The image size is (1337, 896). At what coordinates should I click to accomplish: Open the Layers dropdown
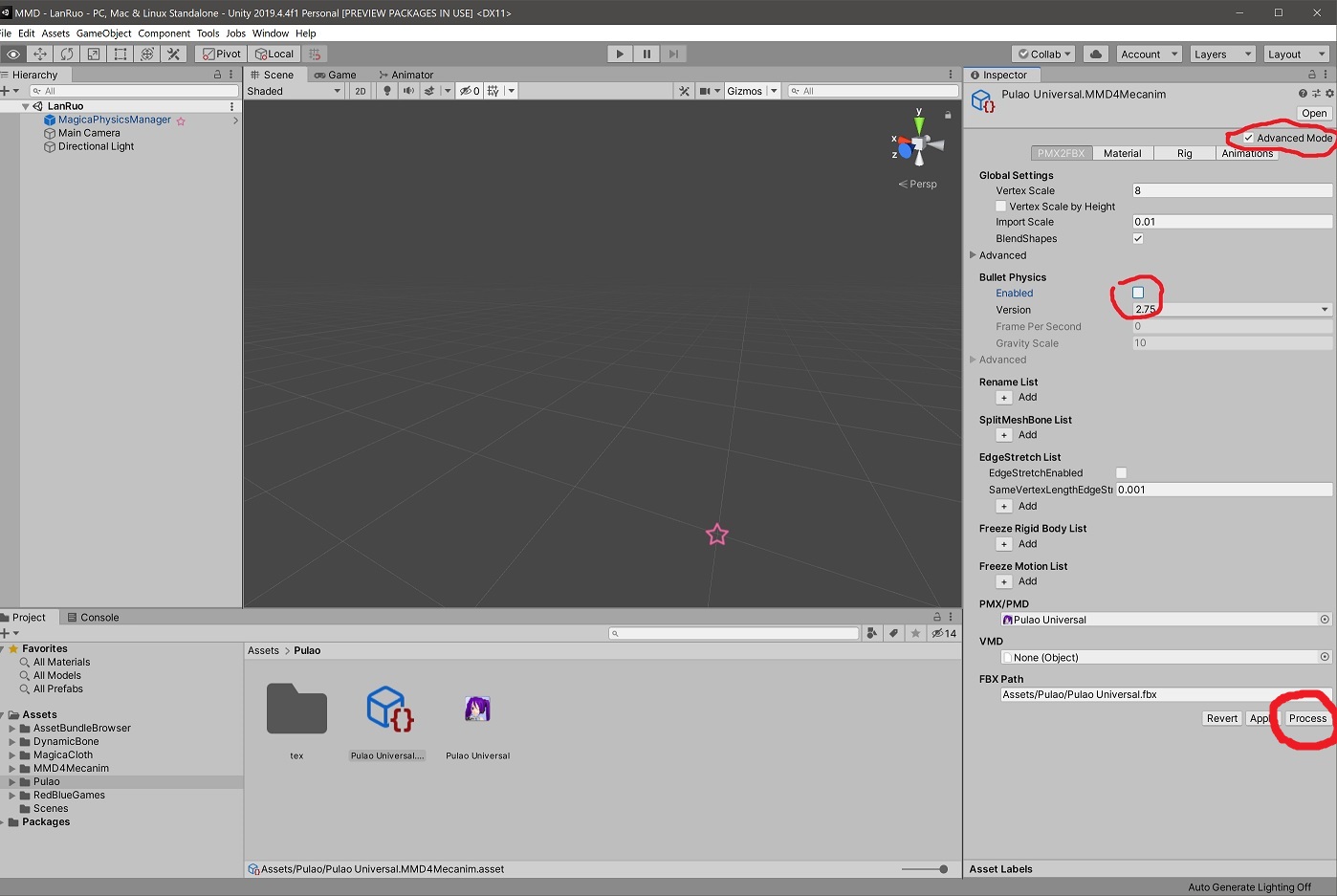tap(1222, 55)
